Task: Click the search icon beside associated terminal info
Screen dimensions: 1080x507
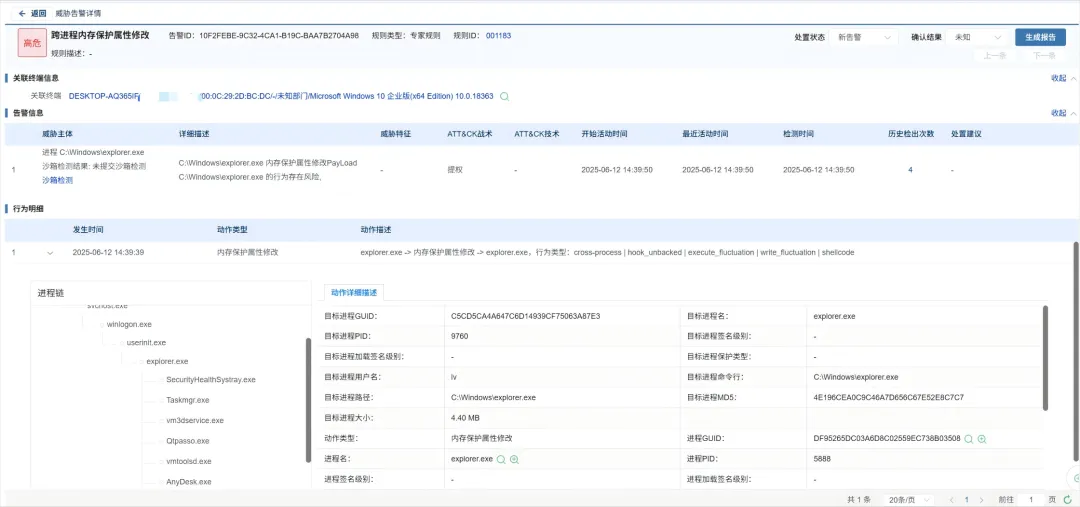Action: pos(505,96)
